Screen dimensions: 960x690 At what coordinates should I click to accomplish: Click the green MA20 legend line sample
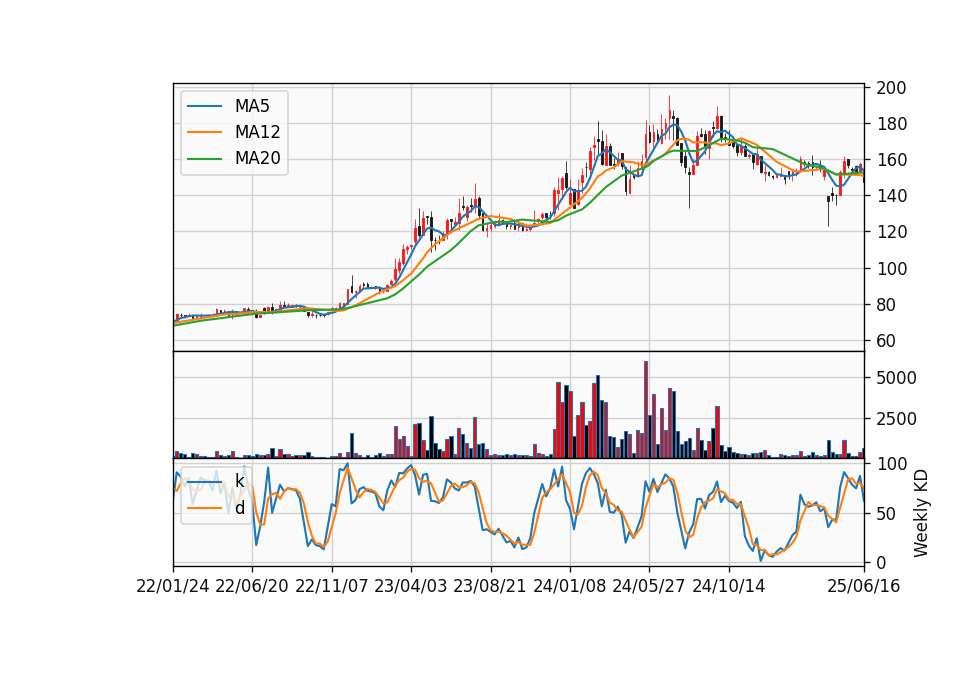pyautogui.click(x=204, y=159)
